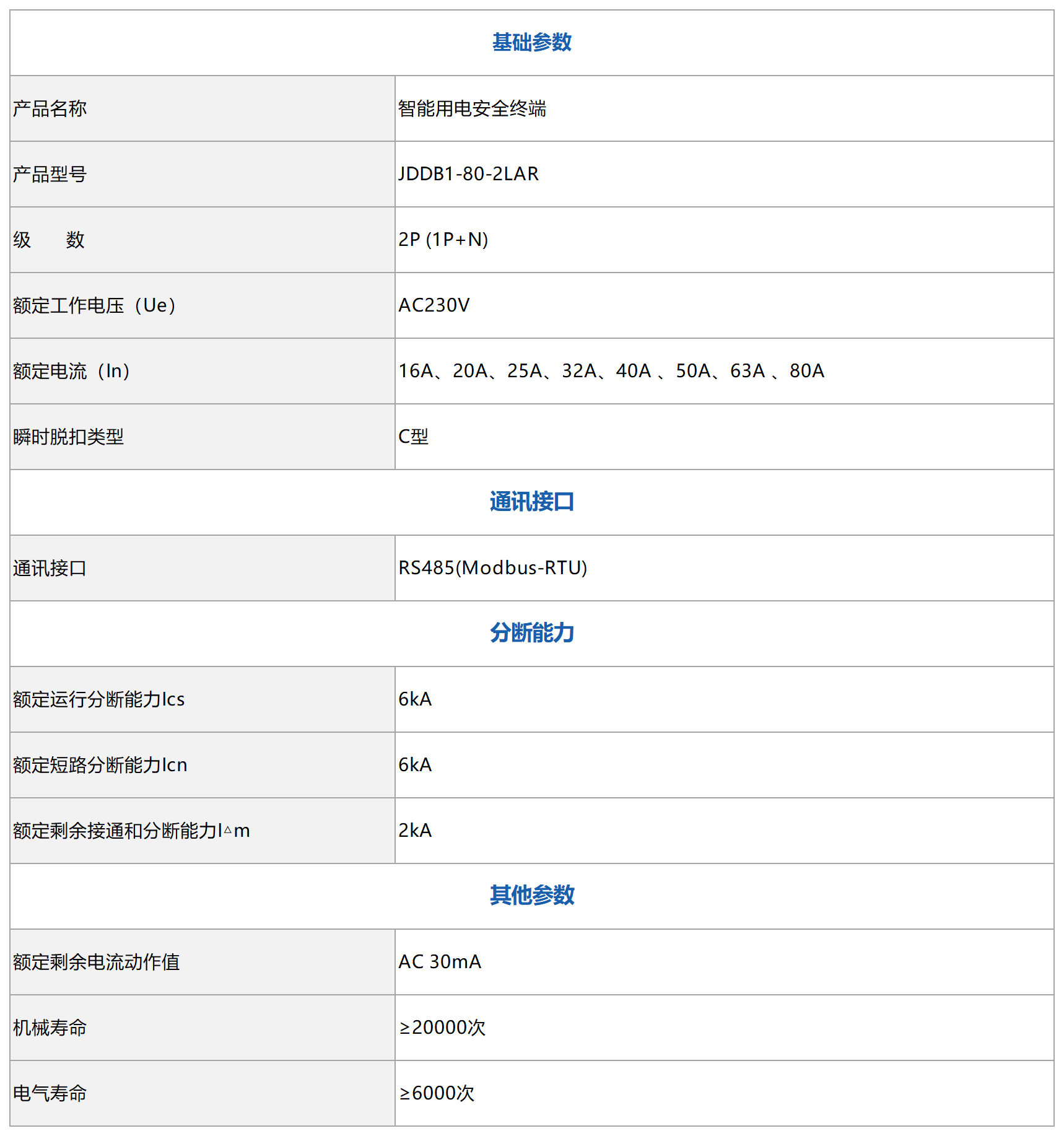Click the rated current list starting with 16A
The width and height of the screenshot is (1064, 1136).
pyautogui.click(x=611, y=371)
